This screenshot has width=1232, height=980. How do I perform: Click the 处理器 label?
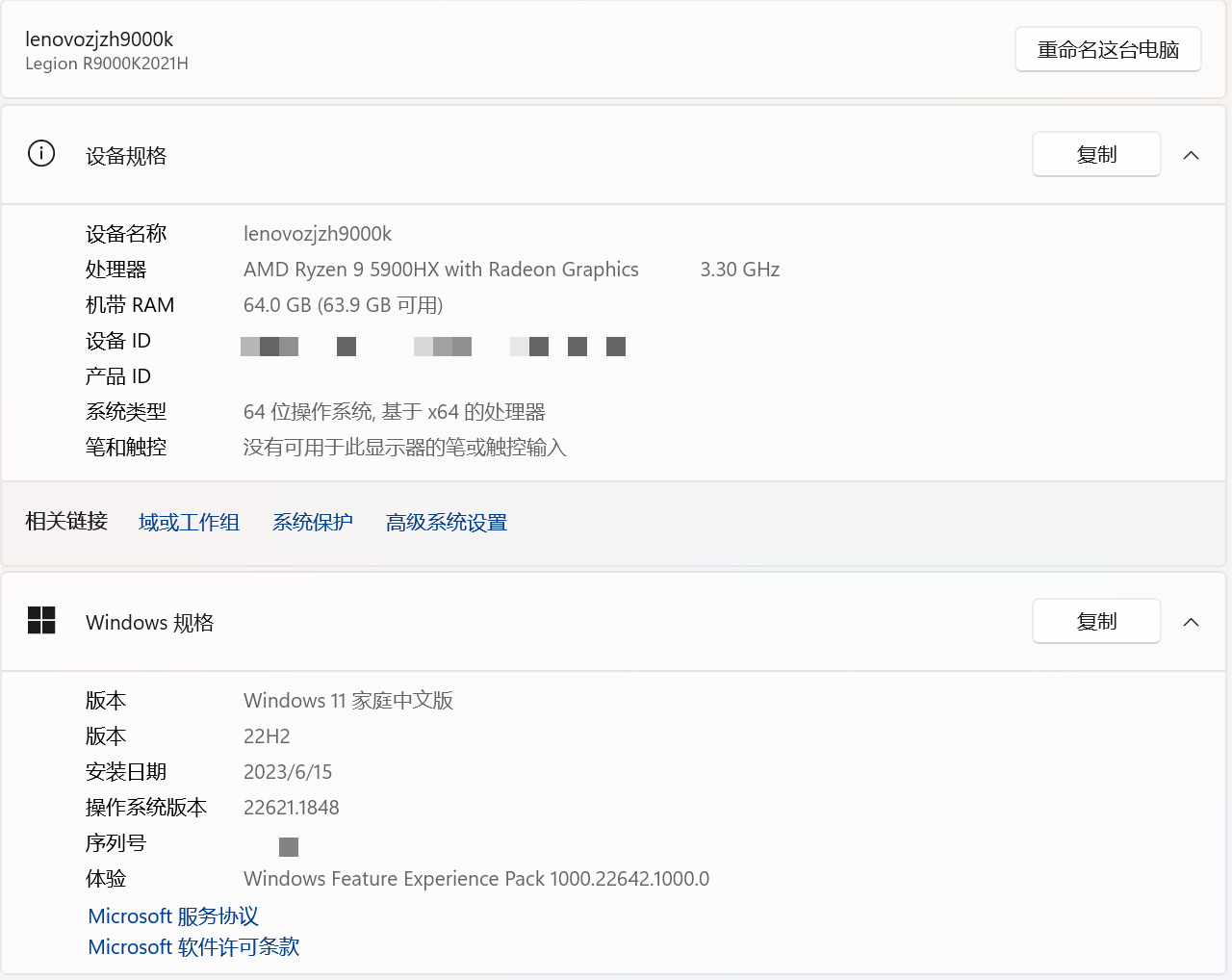click(x=115, y=270)
